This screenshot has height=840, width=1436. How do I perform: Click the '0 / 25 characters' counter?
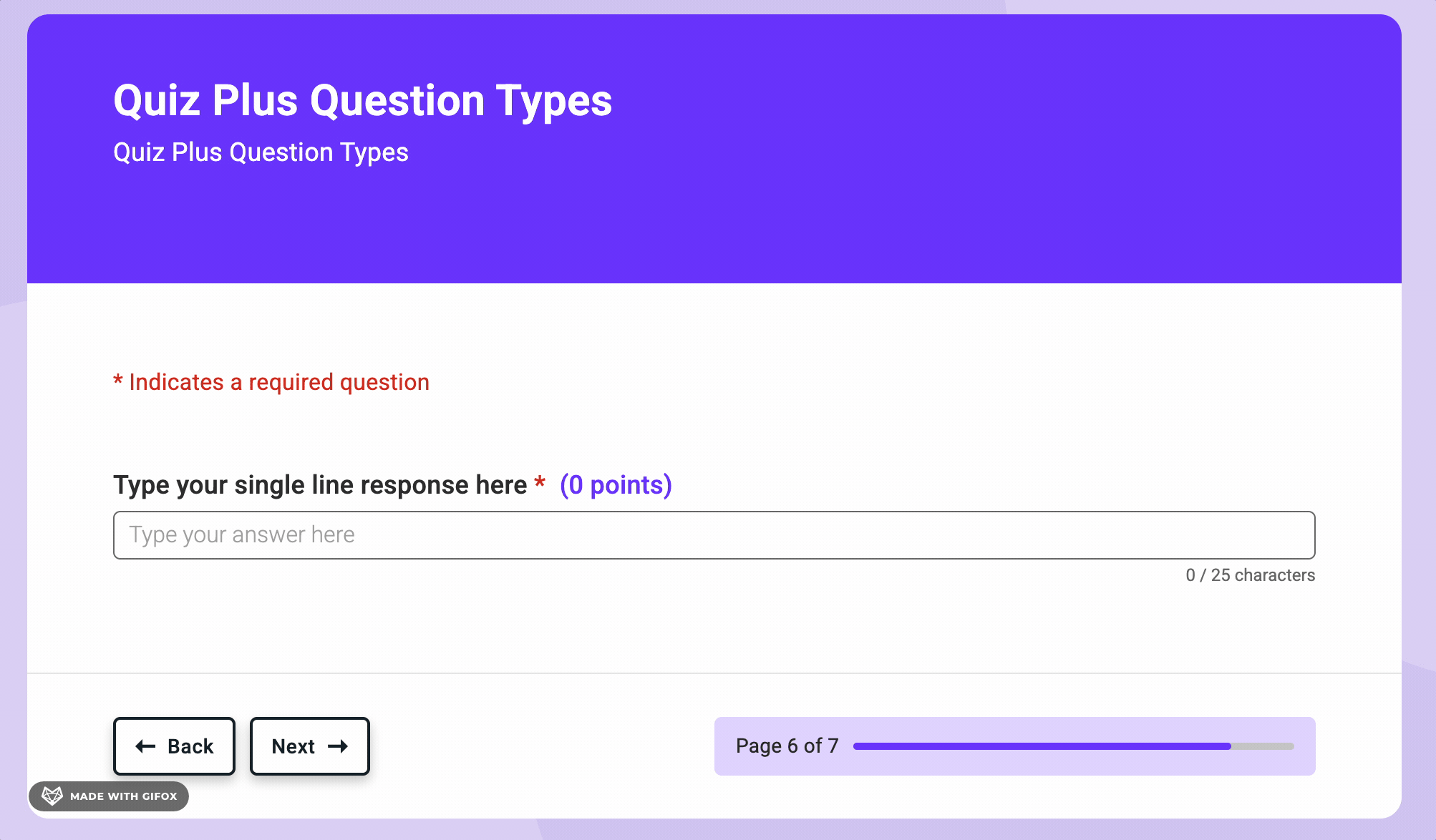coord(1250,575)
